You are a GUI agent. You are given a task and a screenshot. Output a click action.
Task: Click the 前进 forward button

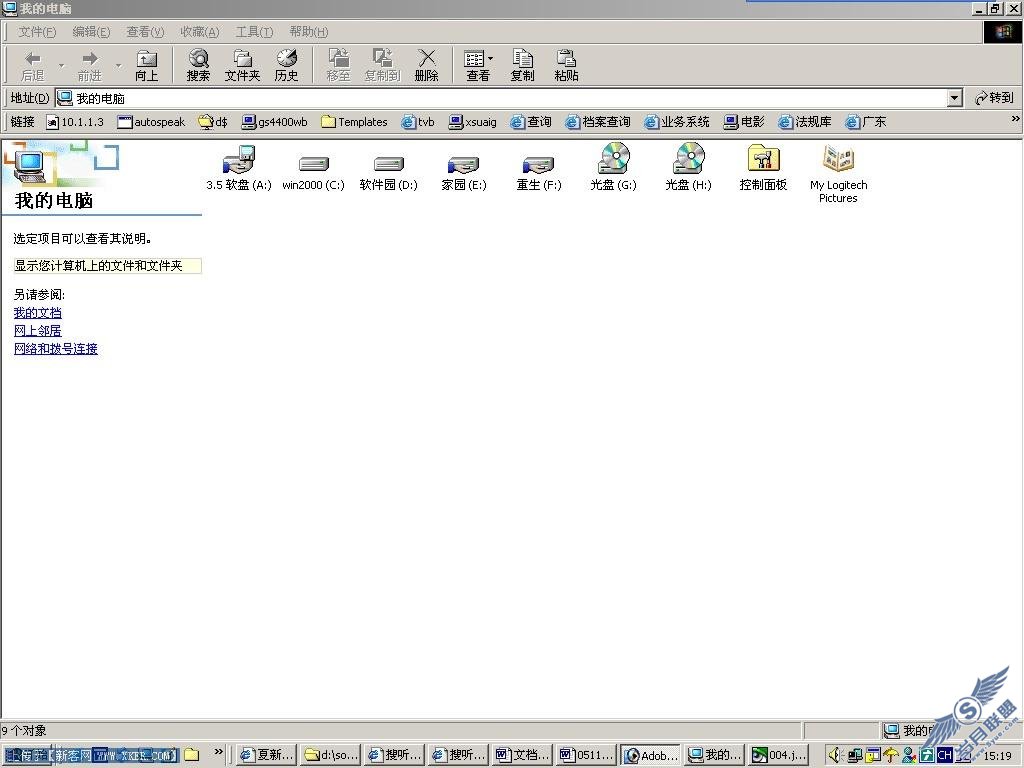[x=89, y=65]
